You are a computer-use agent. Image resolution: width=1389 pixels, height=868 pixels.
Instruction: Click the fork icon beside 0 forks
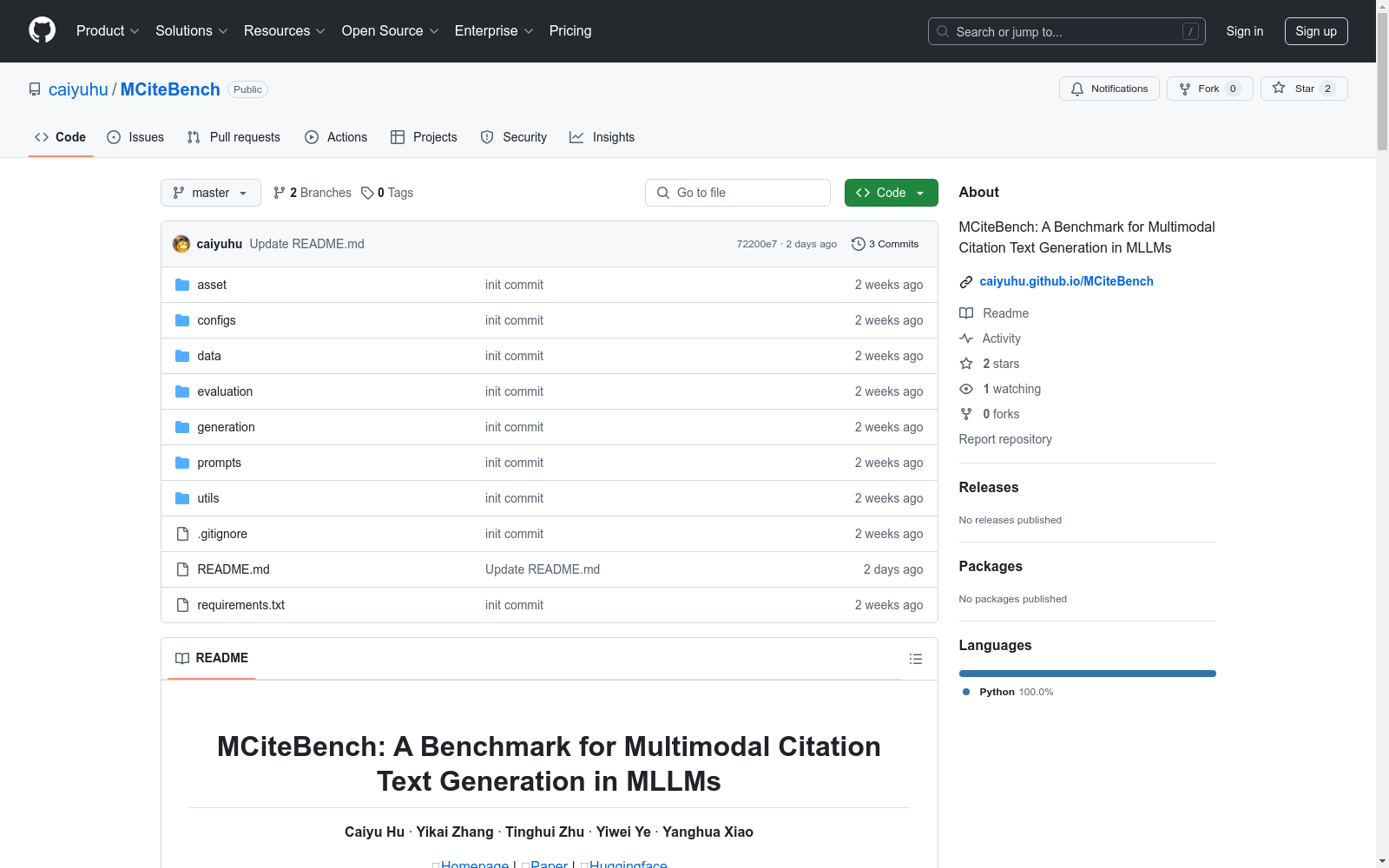[x=966, y=414]
